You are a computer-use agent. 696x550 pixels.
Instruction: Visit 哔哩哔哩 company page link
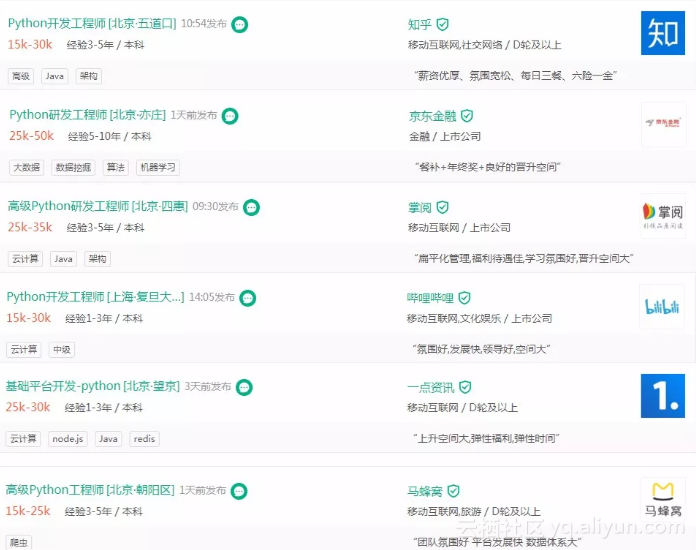click(430, 298)
